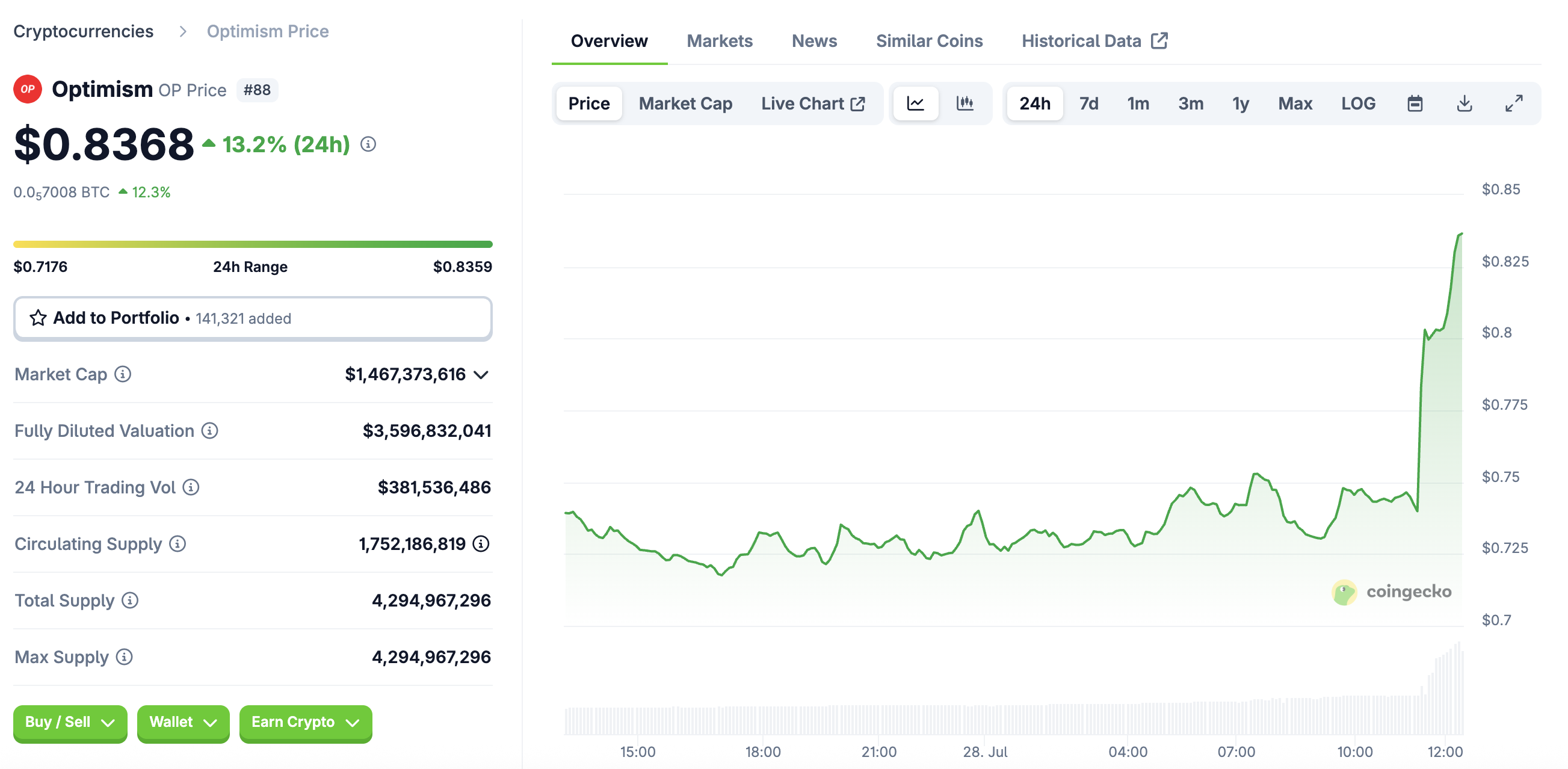The height and width of the screenshot is (769, 1568).
Task: Select the 7d time range
Action: click(x=1088, y=103)
